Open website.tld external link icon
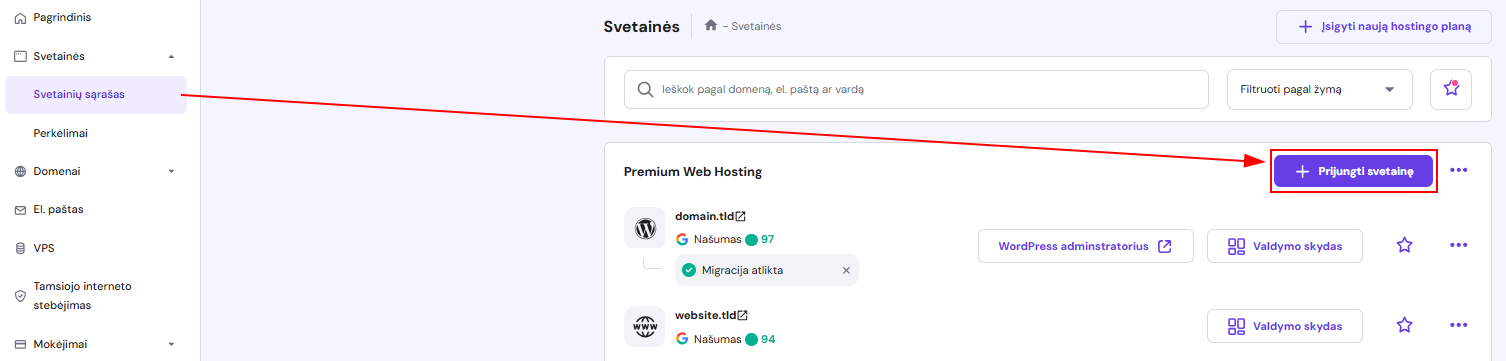This screenshot has height=361, width=1506. [x=743, y=315]
